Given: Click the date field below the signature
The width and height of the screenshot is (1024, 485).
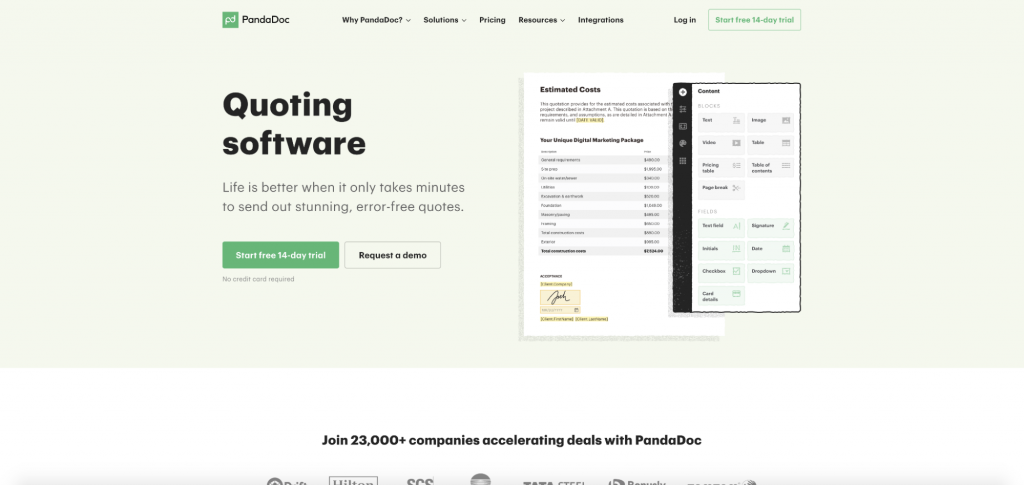Looking at the screenshot, I should point(560,310).
